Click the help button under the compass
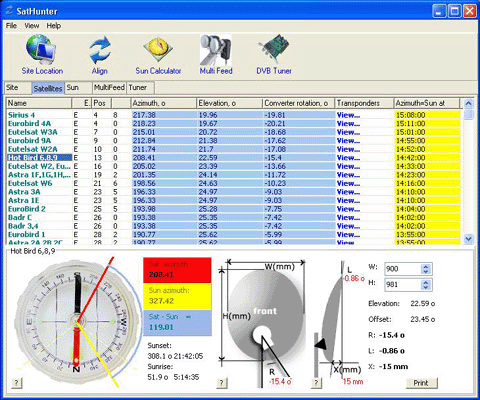 pos(17,382)
